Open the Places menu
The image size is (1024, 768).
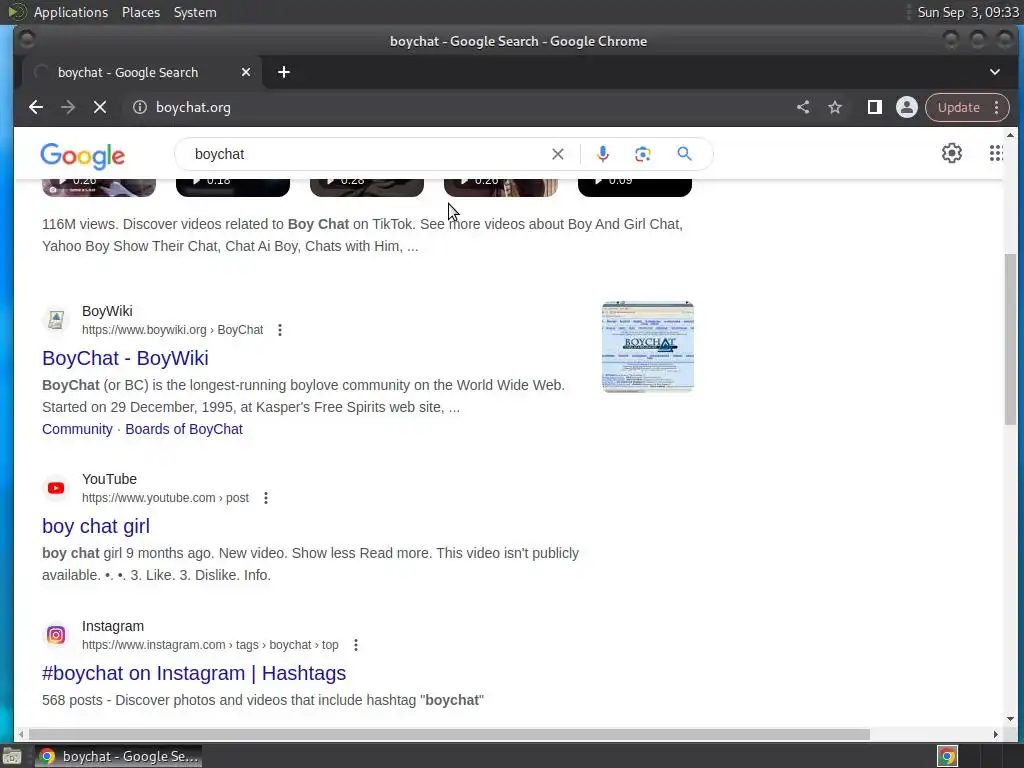(x=141, y=12)
